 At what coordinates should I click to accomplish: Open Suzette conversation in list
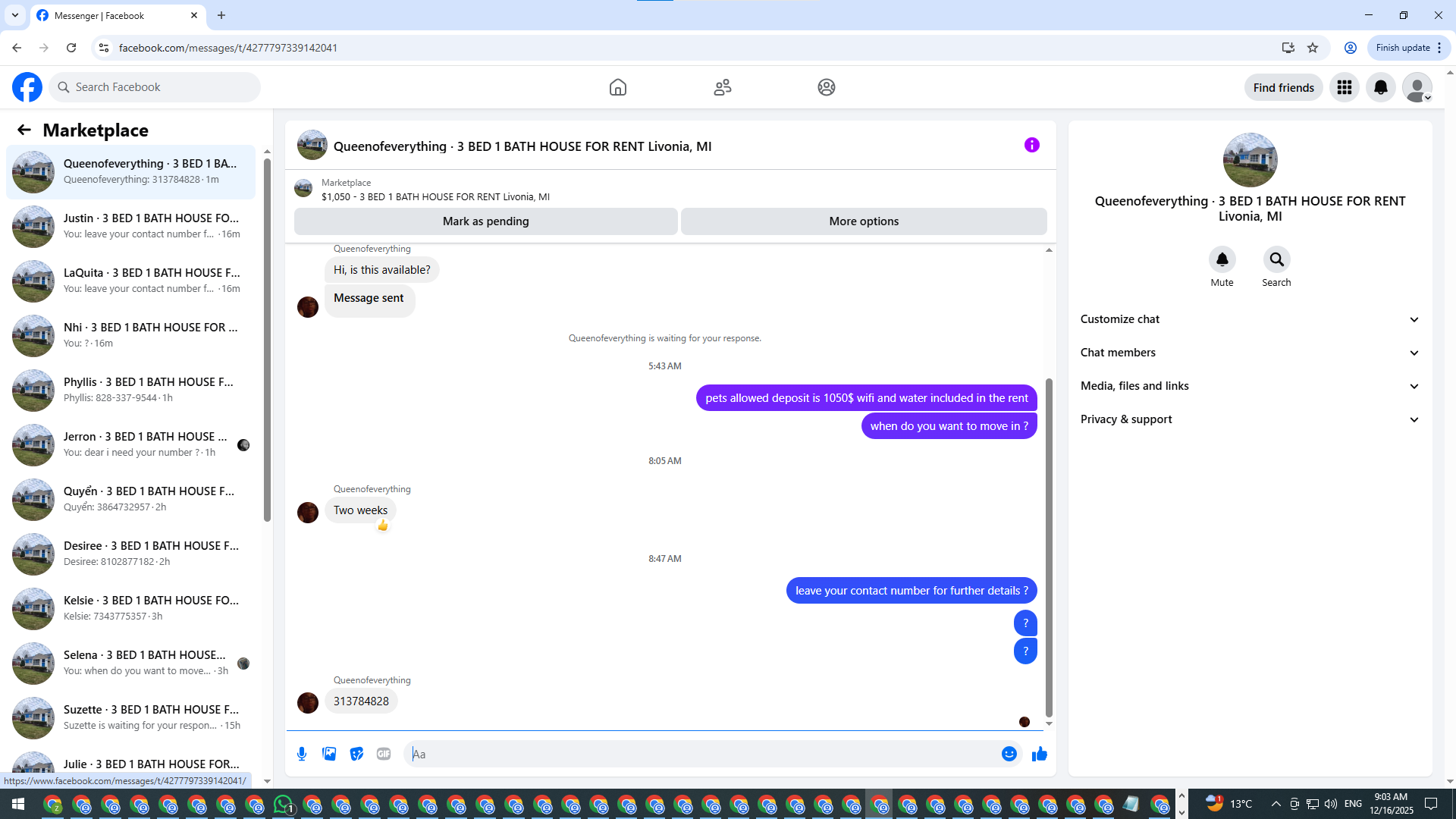(130, 717)
